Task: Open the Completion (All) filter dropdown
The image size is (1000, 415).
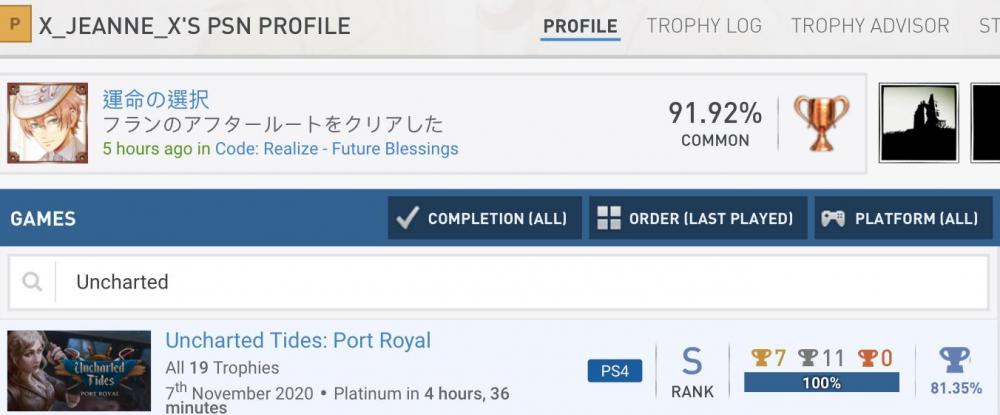Action: [x=484, y=218]
